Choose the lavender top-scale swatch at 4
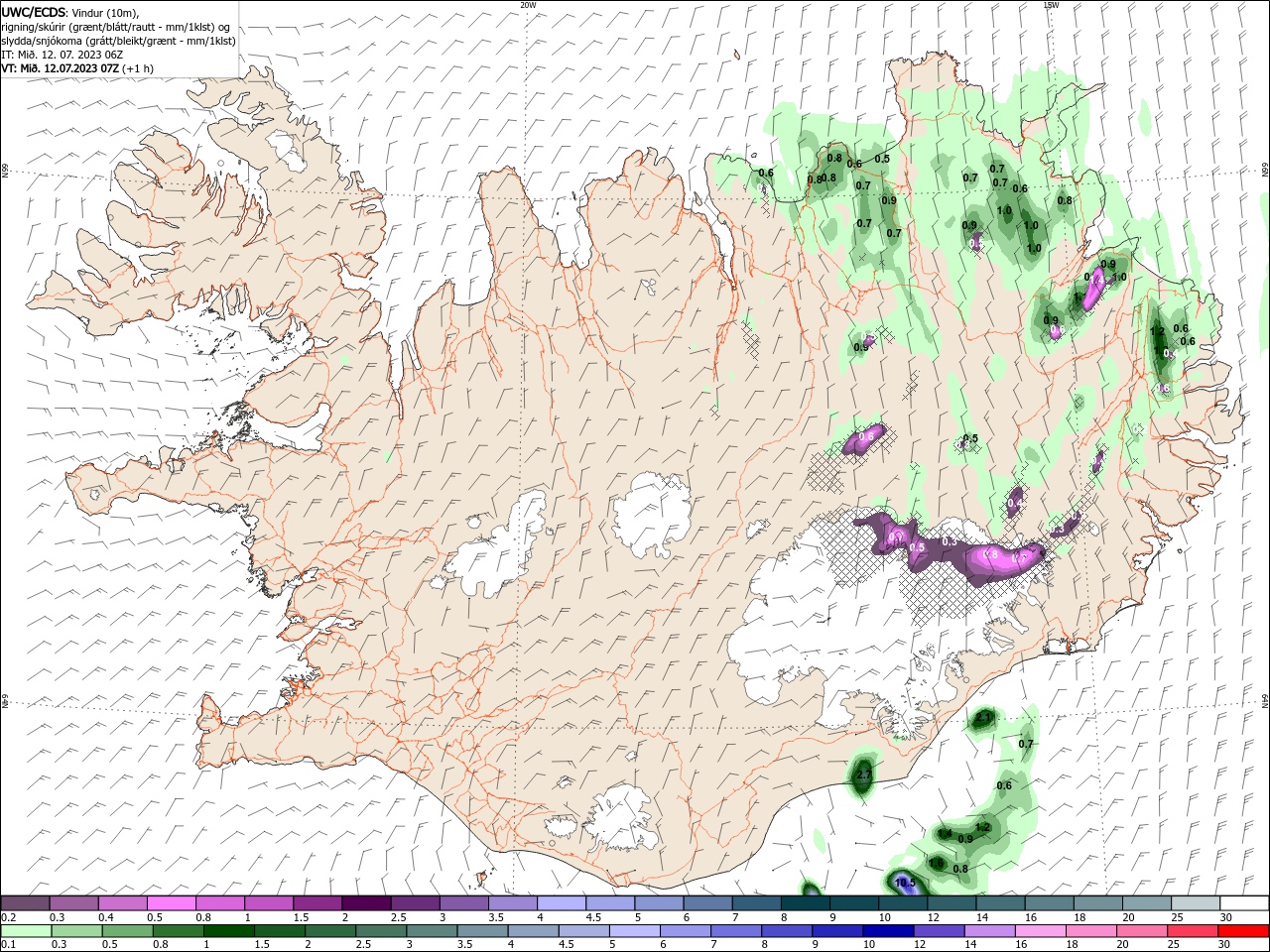 coord(562,903)
